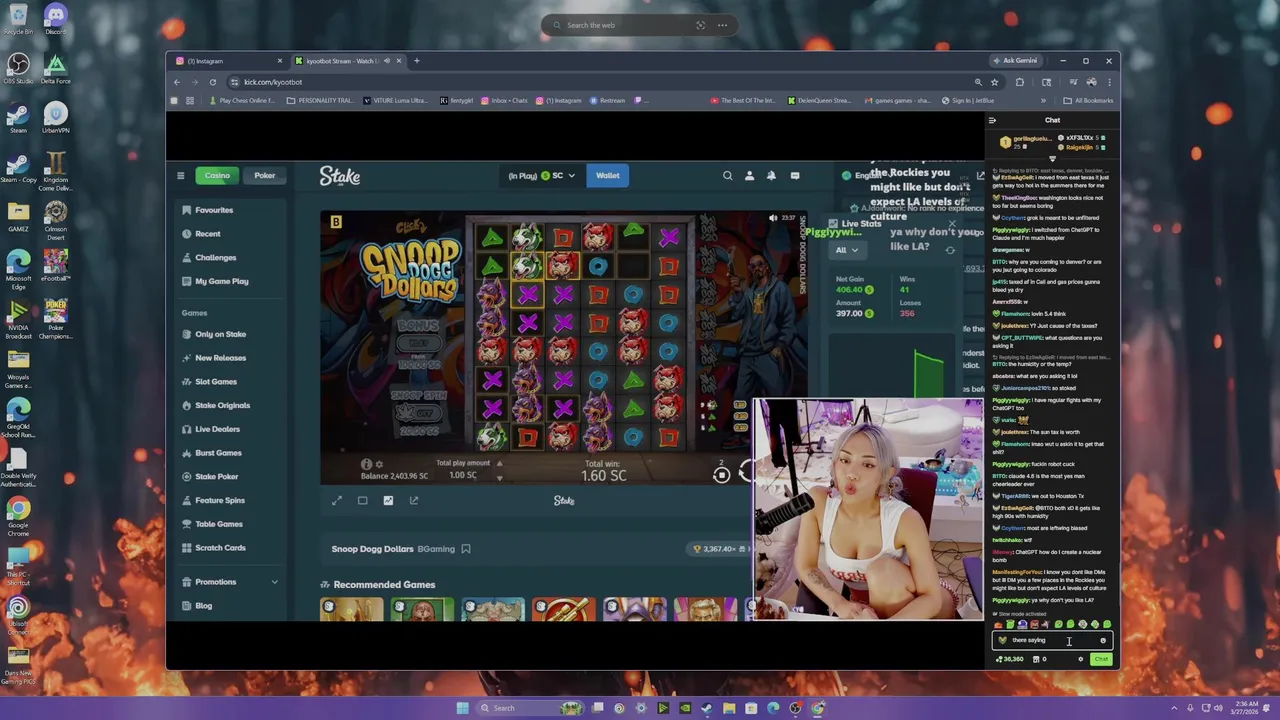Click the emote icon in chat input

point(1103,641)
